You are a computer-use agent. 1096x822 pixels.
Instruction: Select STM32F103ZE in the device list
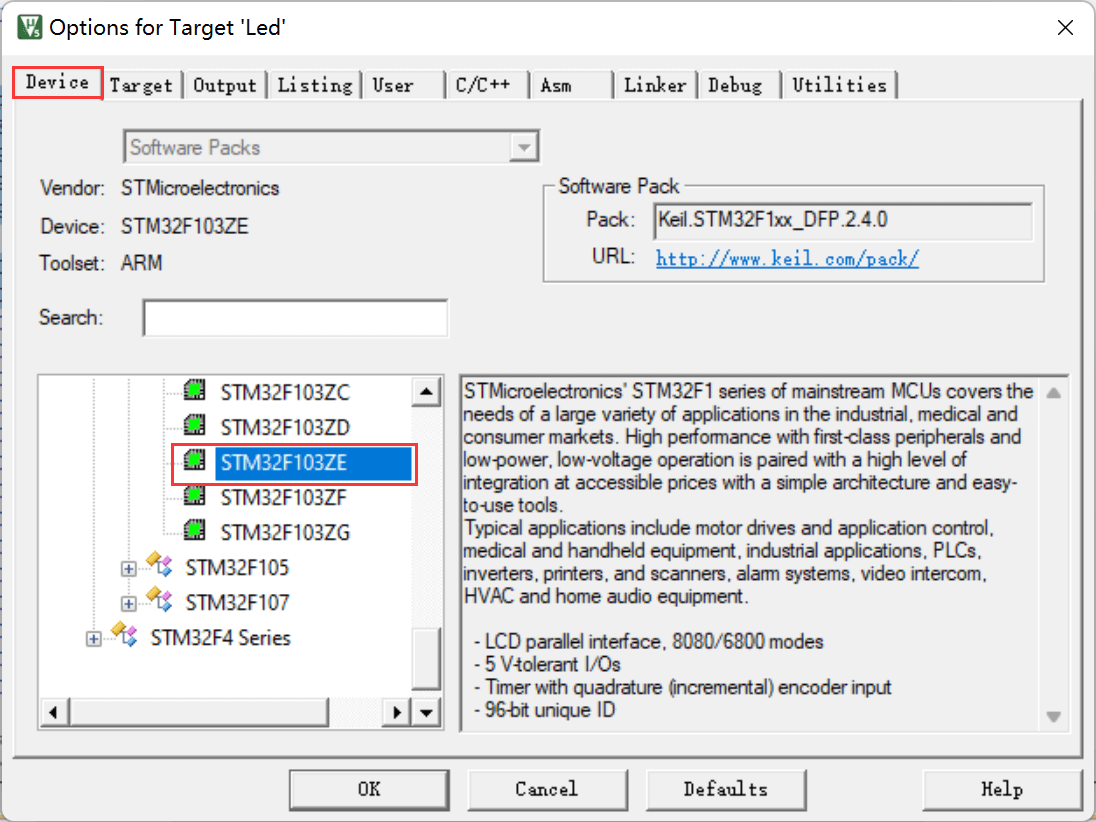tap(283, 462)
